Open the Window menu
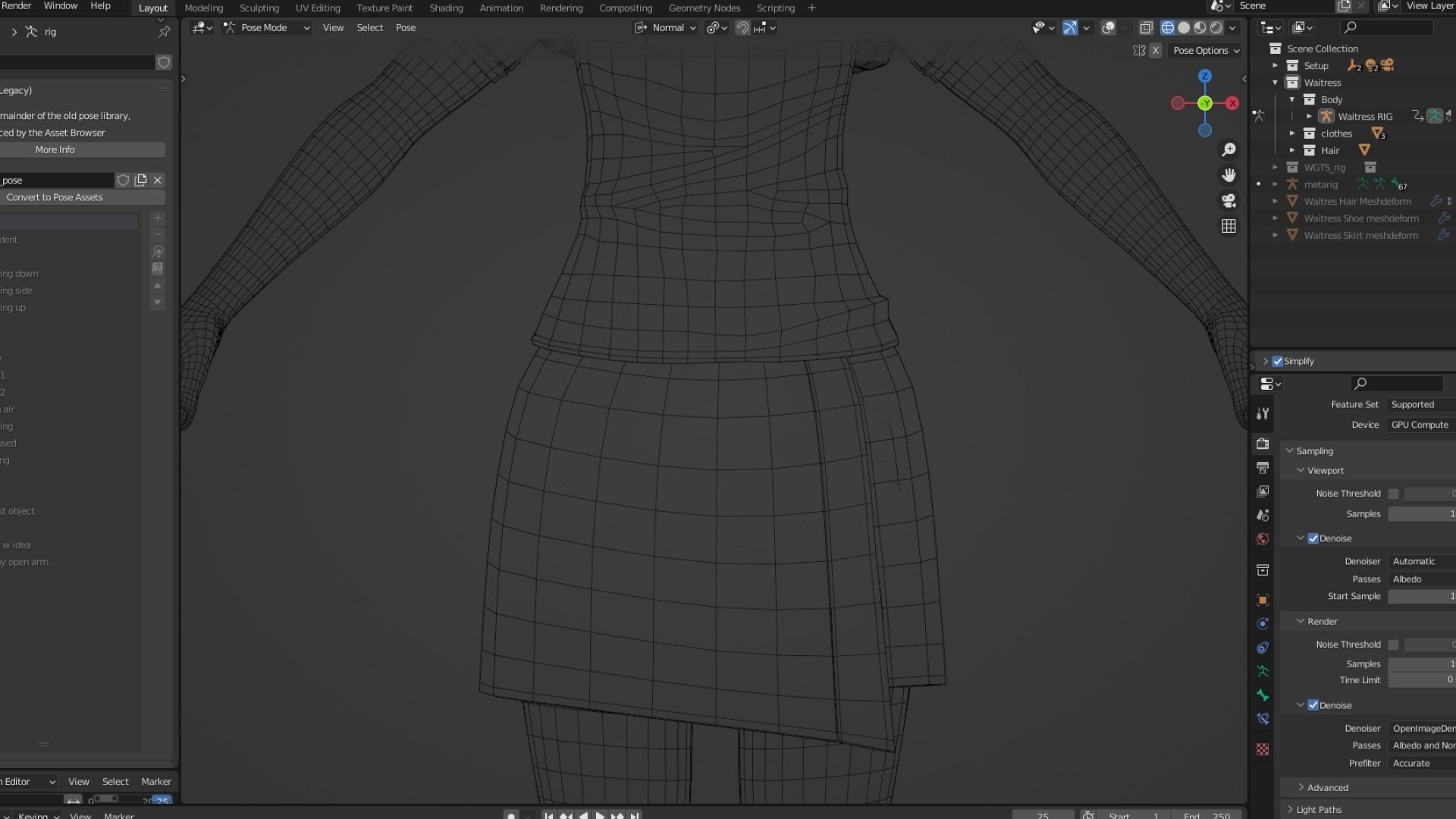Viewport: 1456px width, 819px height. tap(61, 6)
